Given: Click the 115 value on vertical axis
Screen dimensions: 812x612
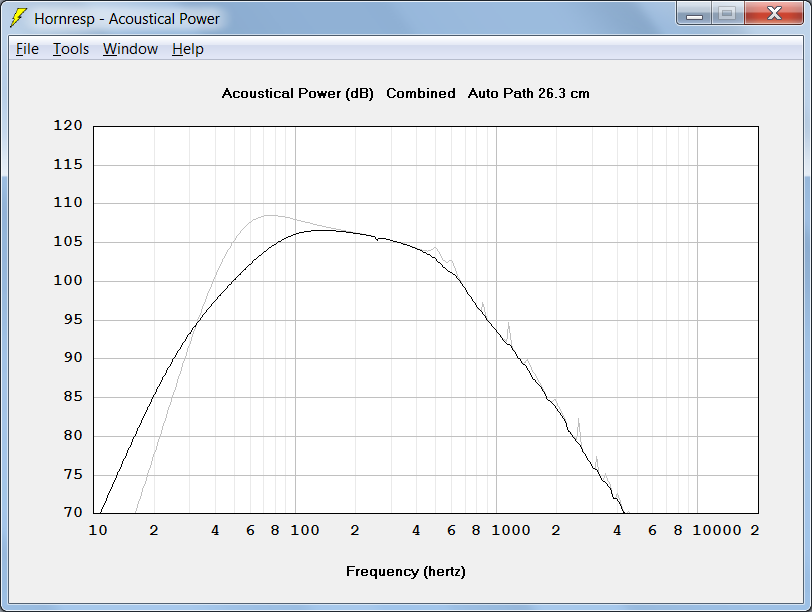Looking at the screenshot, I should tap(68, 164).
